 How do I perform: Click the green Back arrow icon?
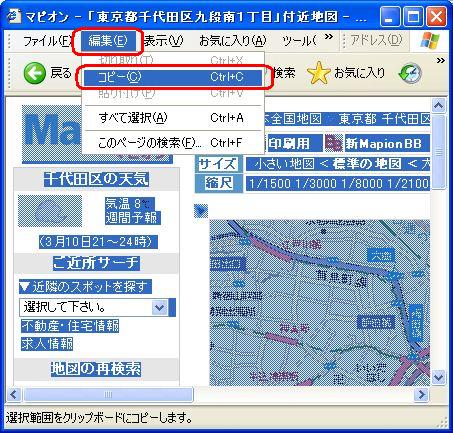click(x=34, y=73)
